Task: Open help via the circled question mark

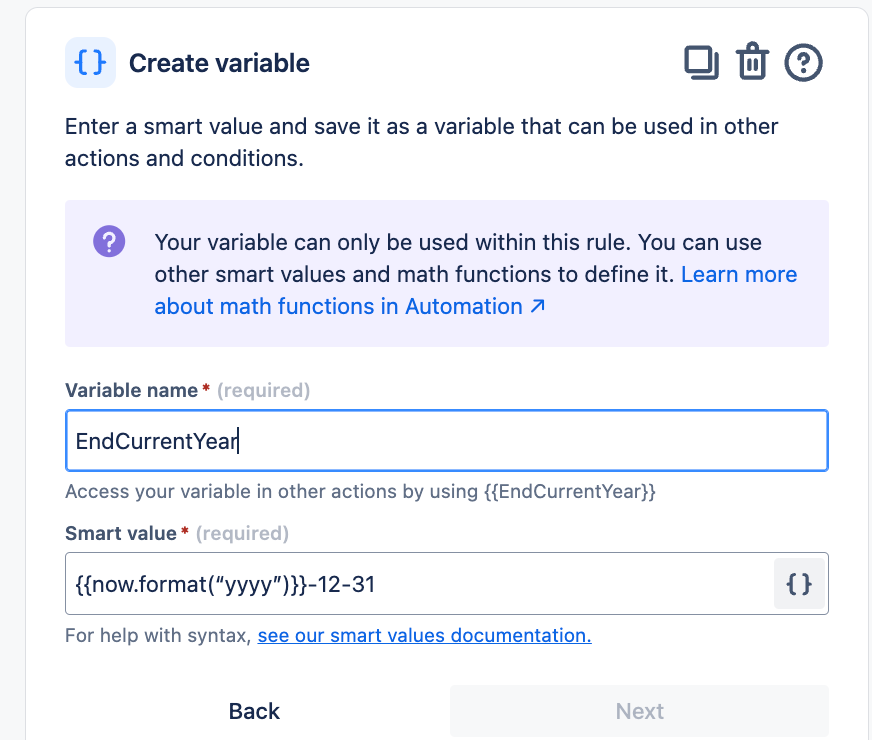Action: click(x=803, y=63)
